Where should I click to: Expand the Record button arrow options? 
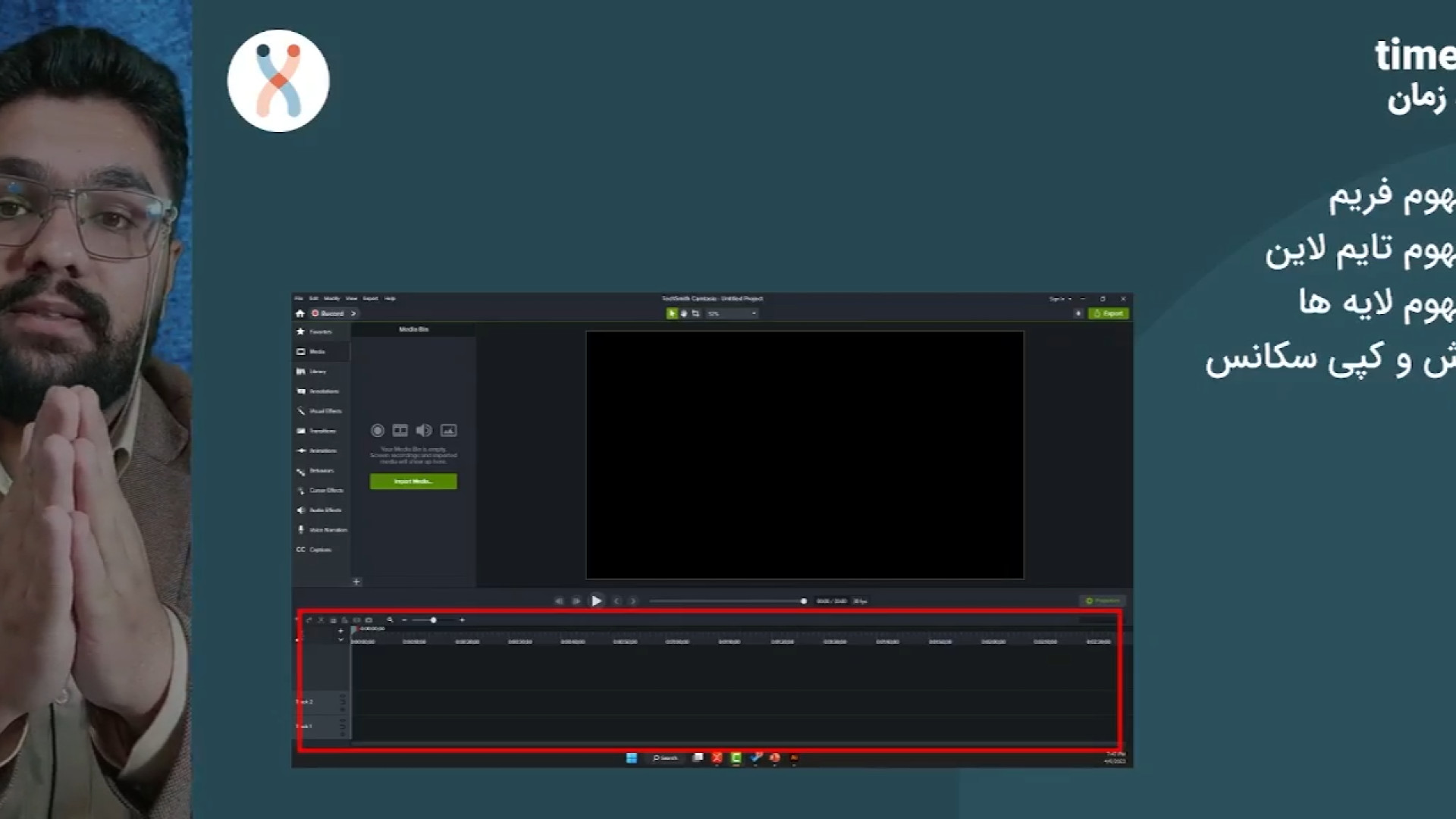353,313
